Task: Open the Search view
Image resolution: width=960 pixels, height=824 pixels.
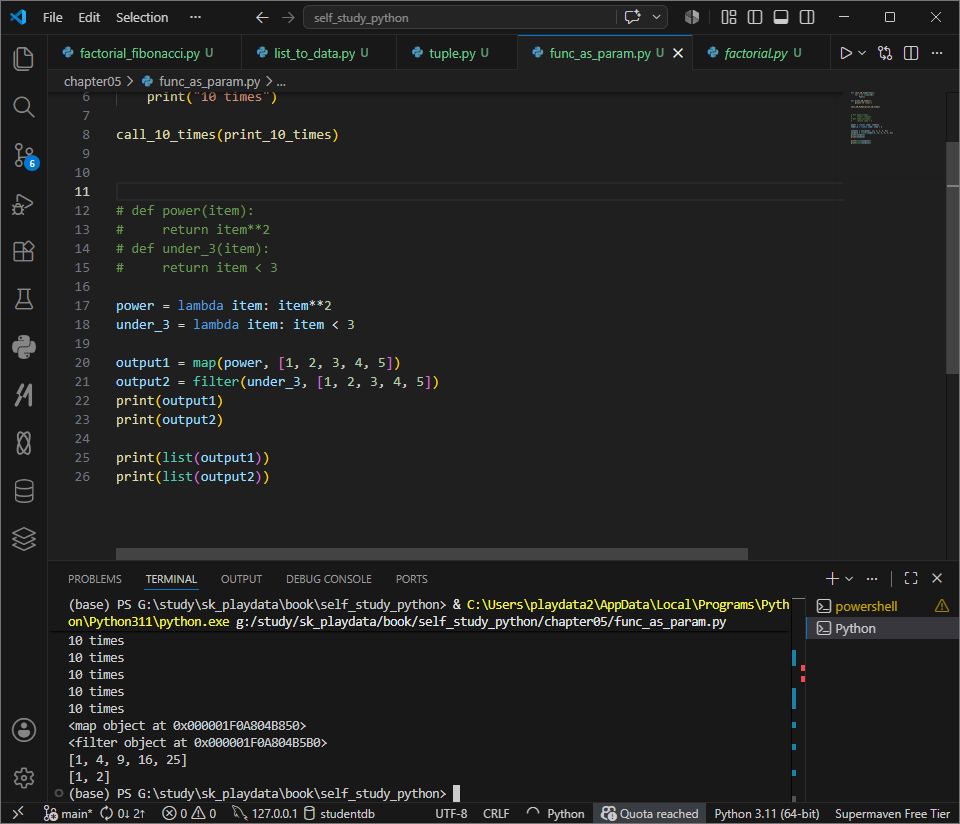Action: [23, 107]
